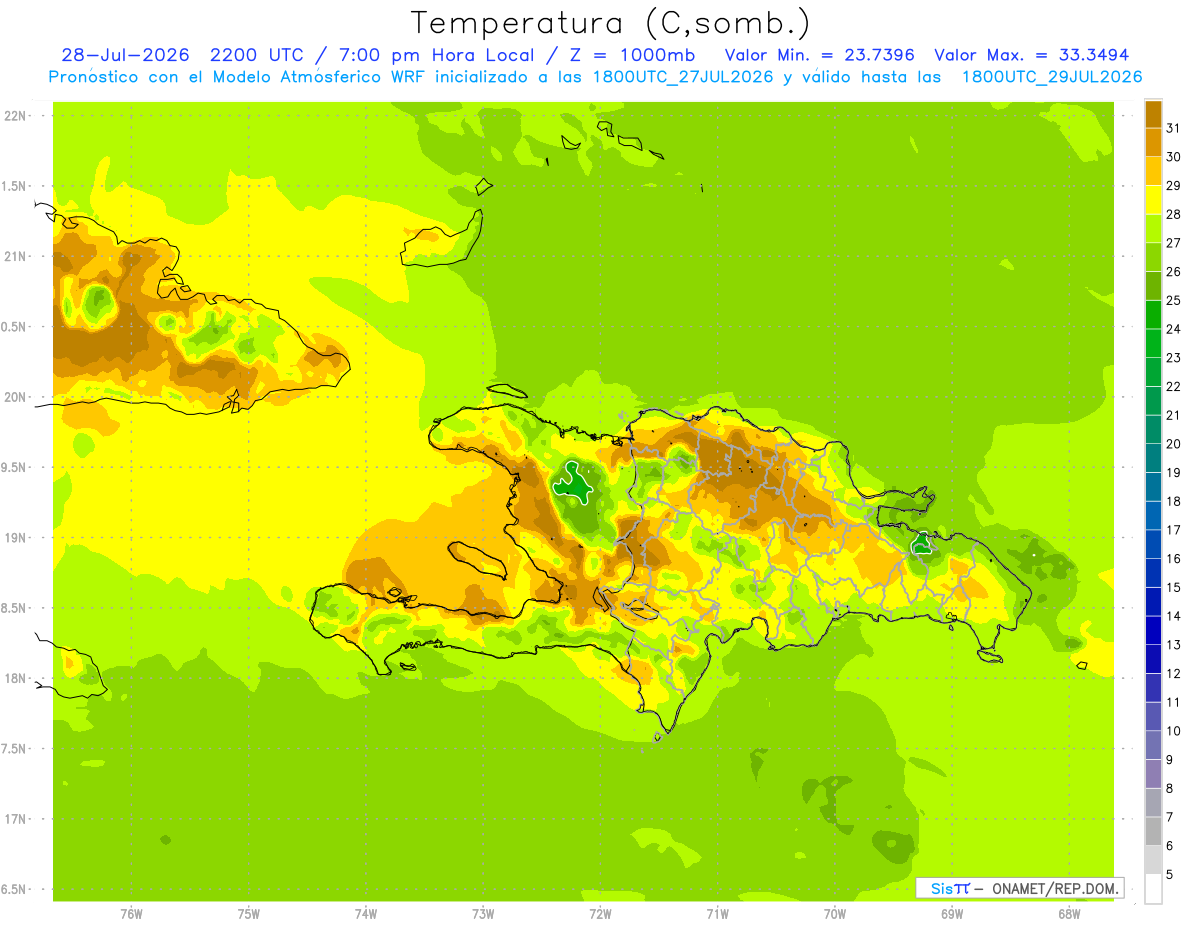
Task: Click the '72W' longitude label
Action: pos(601,914)
